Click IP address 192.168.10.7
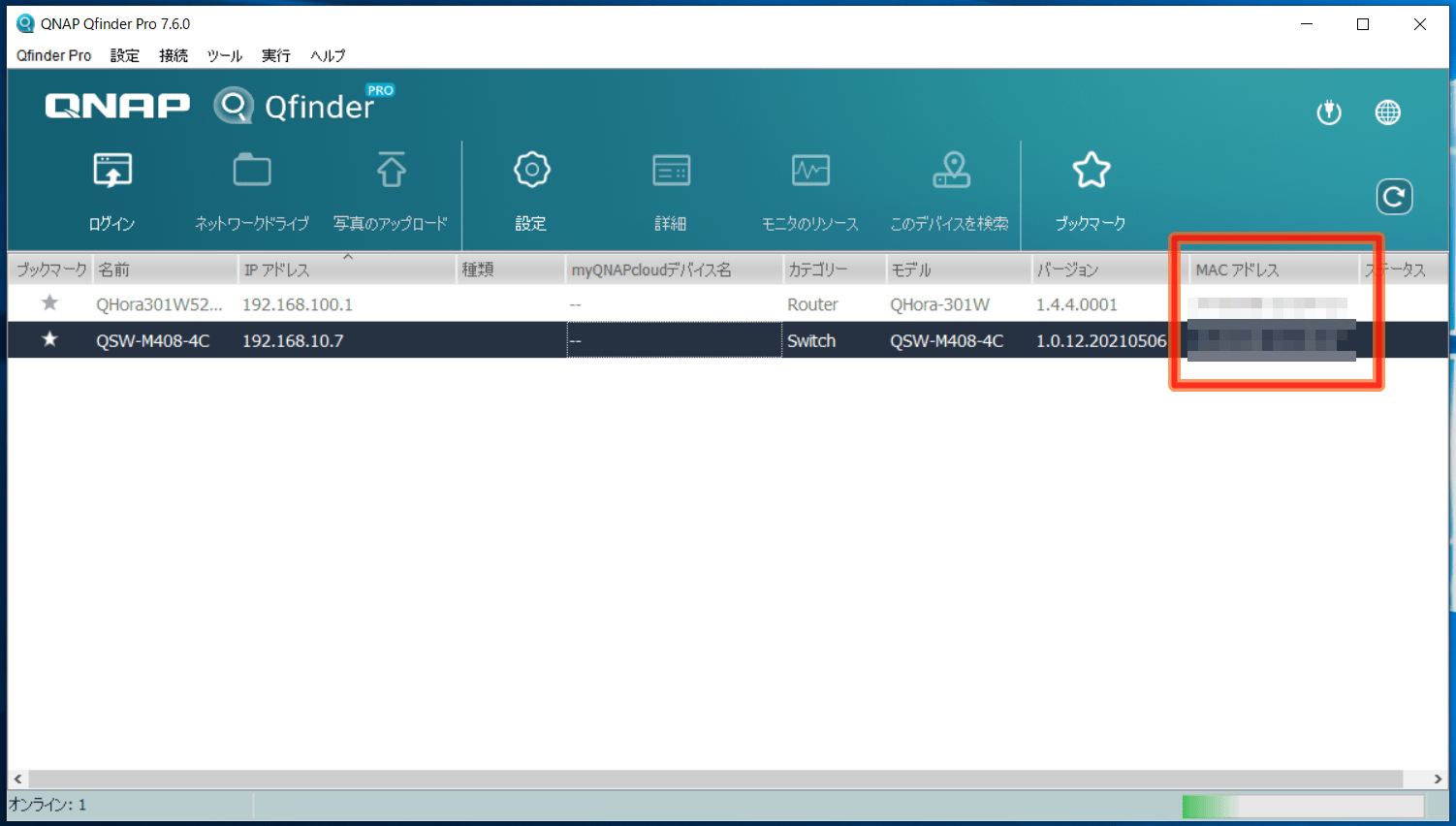Image resolution: width=1456 pixels, height=826 pixels. point(293,340)
